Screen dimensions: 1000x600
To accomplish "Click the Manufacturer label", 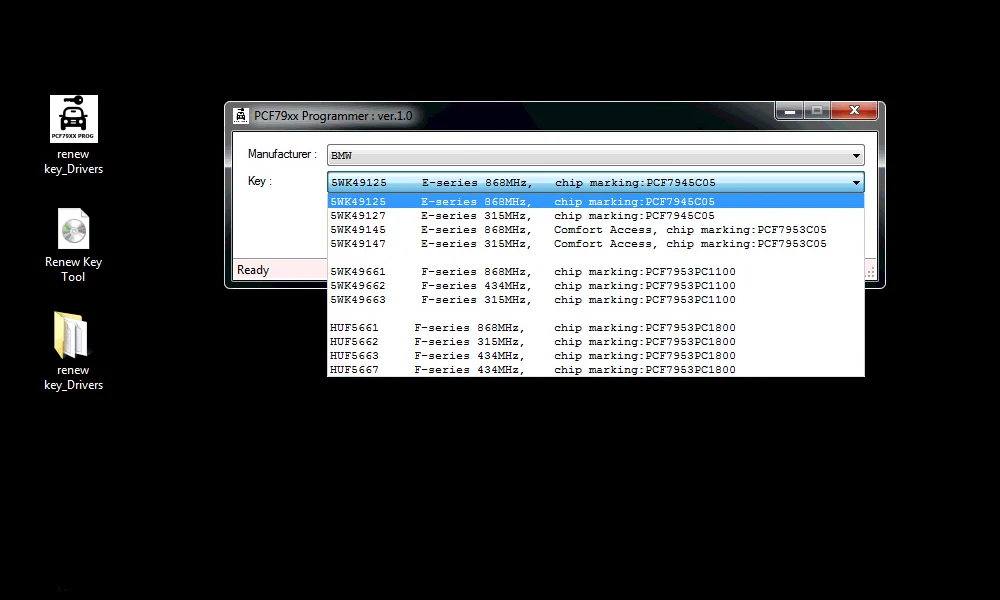I will (x=282, y=154).
